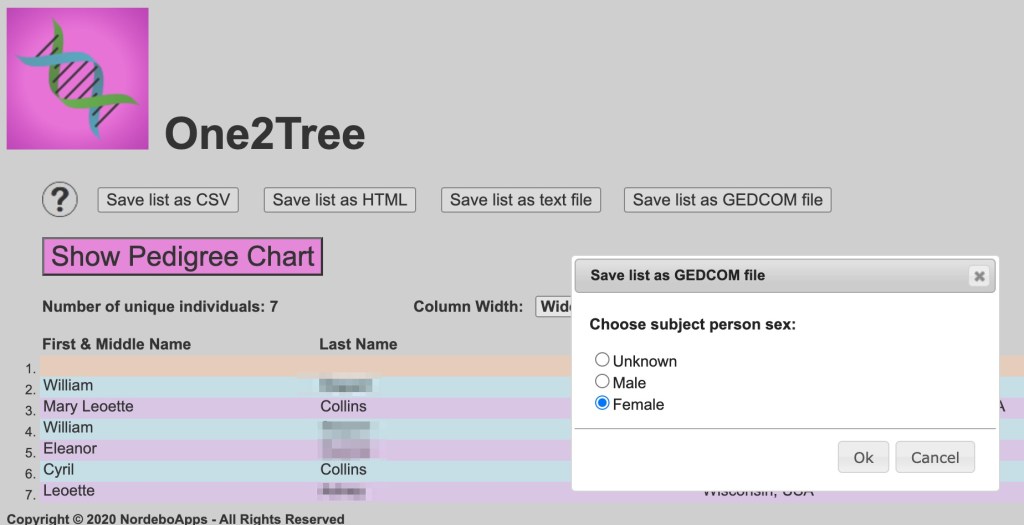Show the Pedigree Chart
The width and height of the screenshot is (1024, 525).
pyautogui.click(x=183, y=257)
